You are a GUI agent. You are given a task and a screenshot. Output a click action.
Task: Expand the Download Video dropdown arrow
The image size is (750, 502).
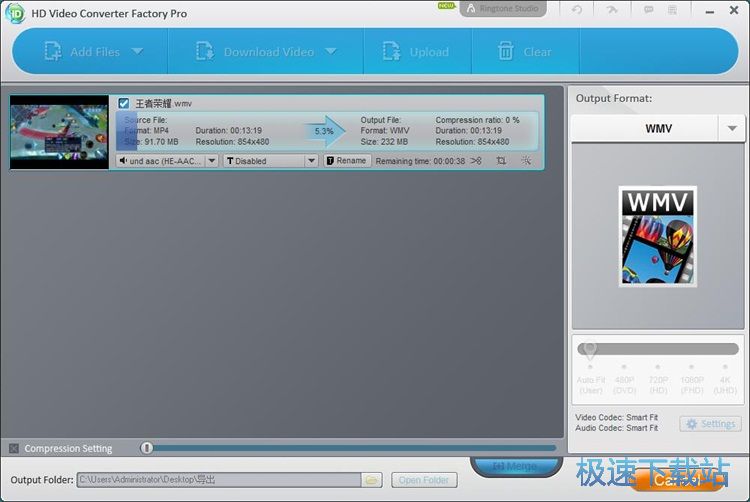point(331,51)
